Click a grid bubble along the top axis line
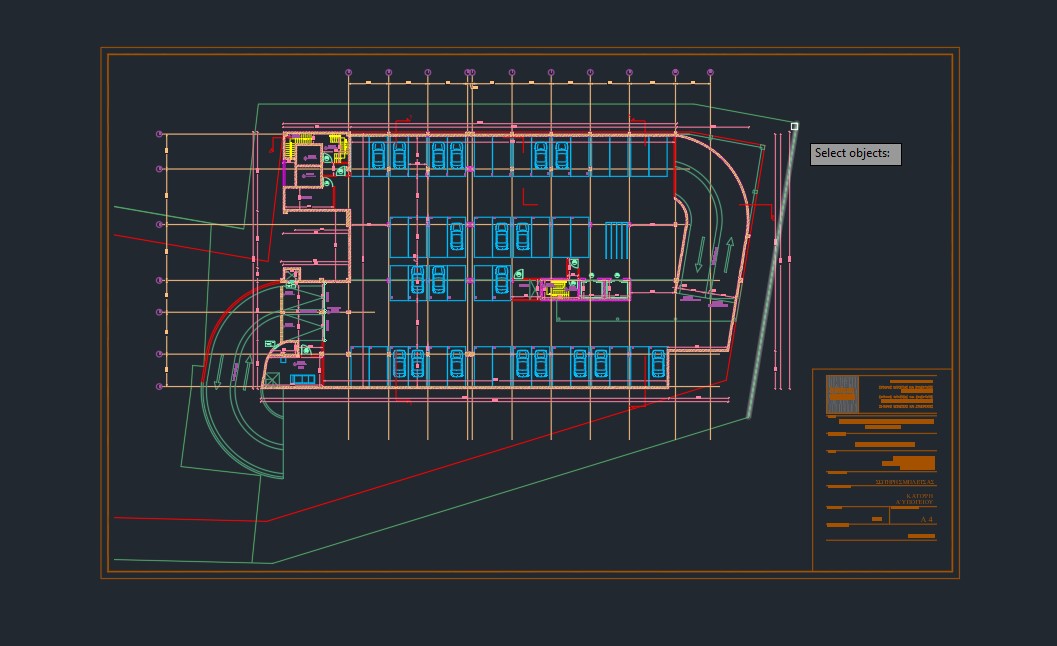The image size is (1057, 646). point(470,72)
